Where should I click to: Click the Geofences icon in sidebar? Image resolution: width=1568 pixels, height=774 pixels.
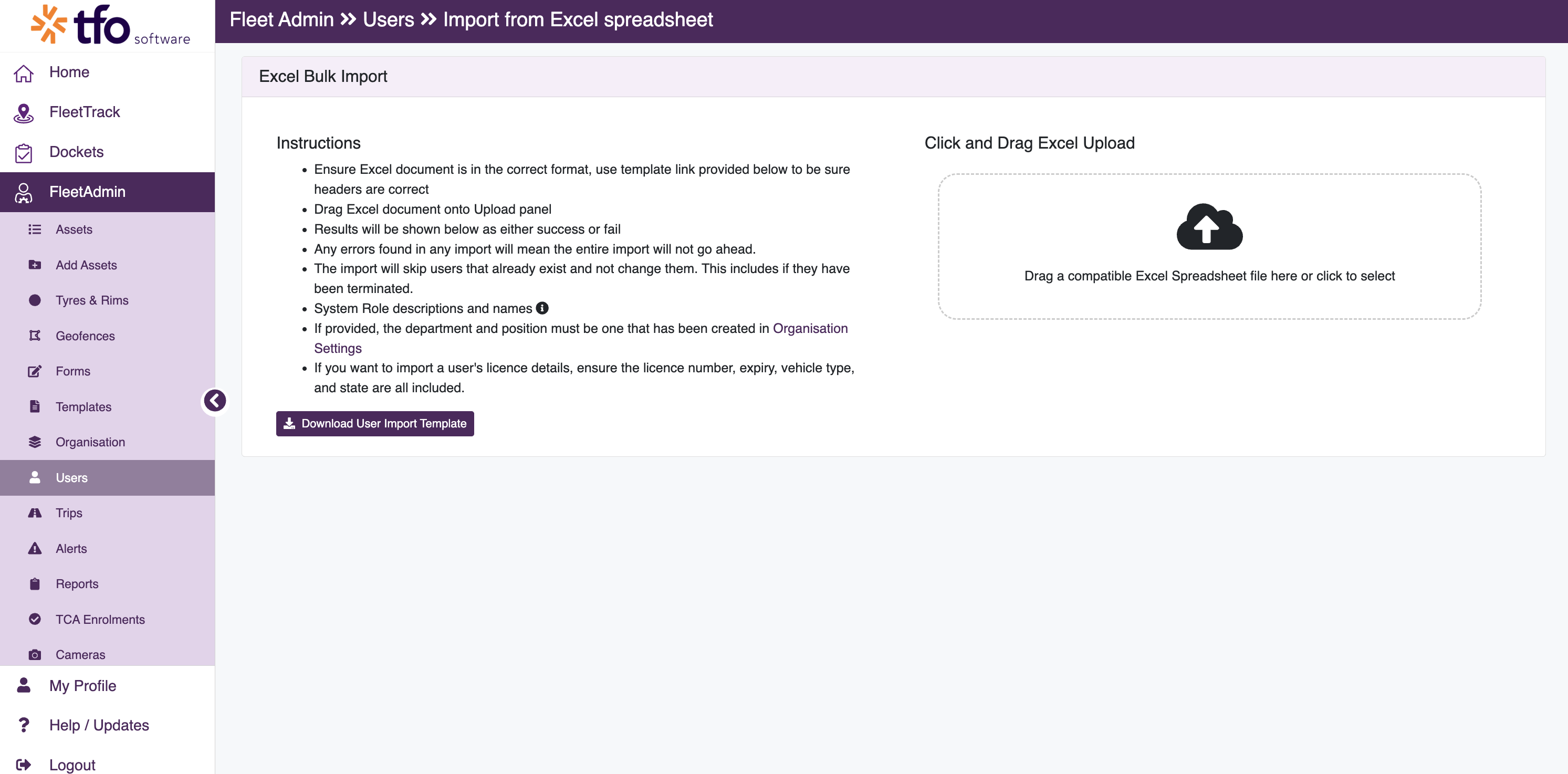(35, 336)
